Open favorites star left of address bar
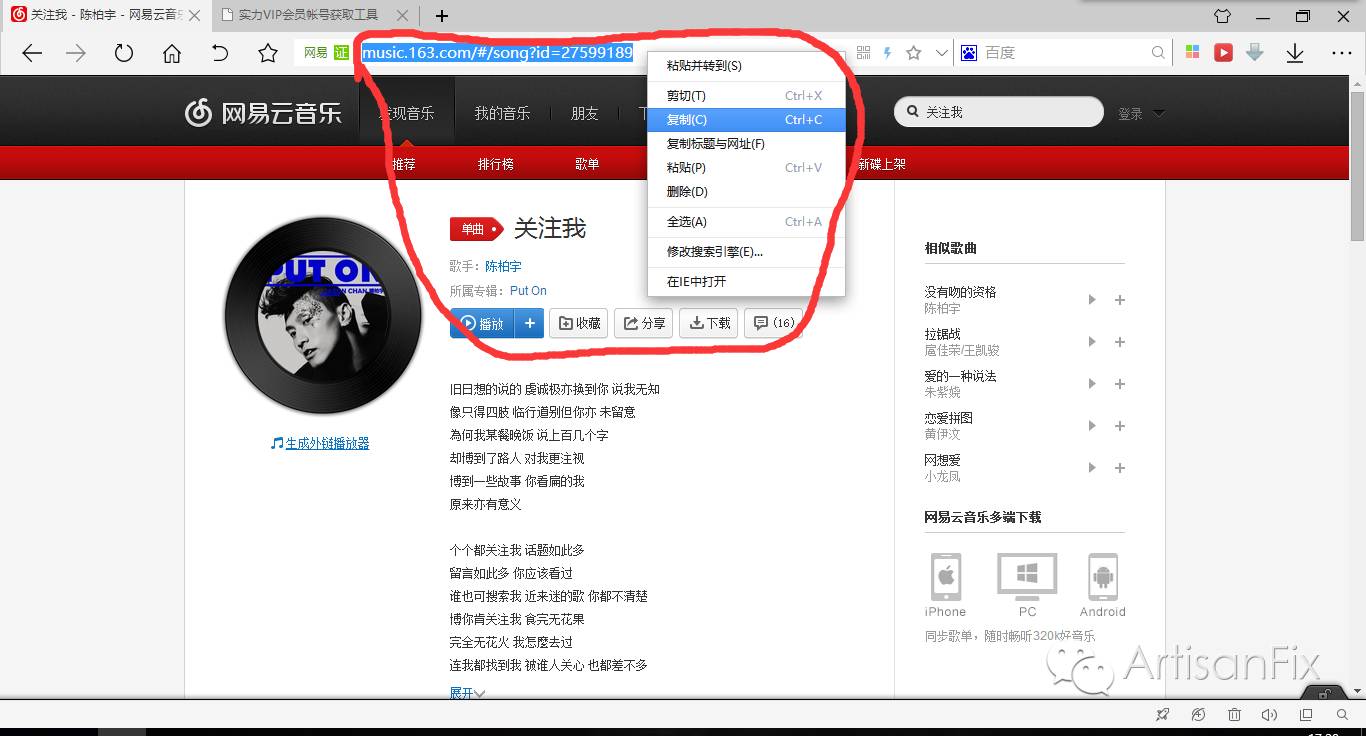This screenshot has height=736, width=1366. [x=268, y=54]
